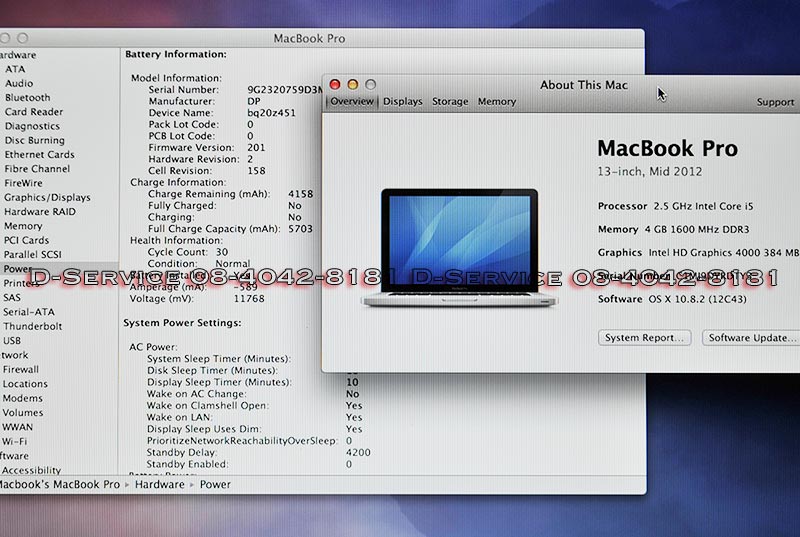Select Accessibility in the sidebar

click(31, 470)
